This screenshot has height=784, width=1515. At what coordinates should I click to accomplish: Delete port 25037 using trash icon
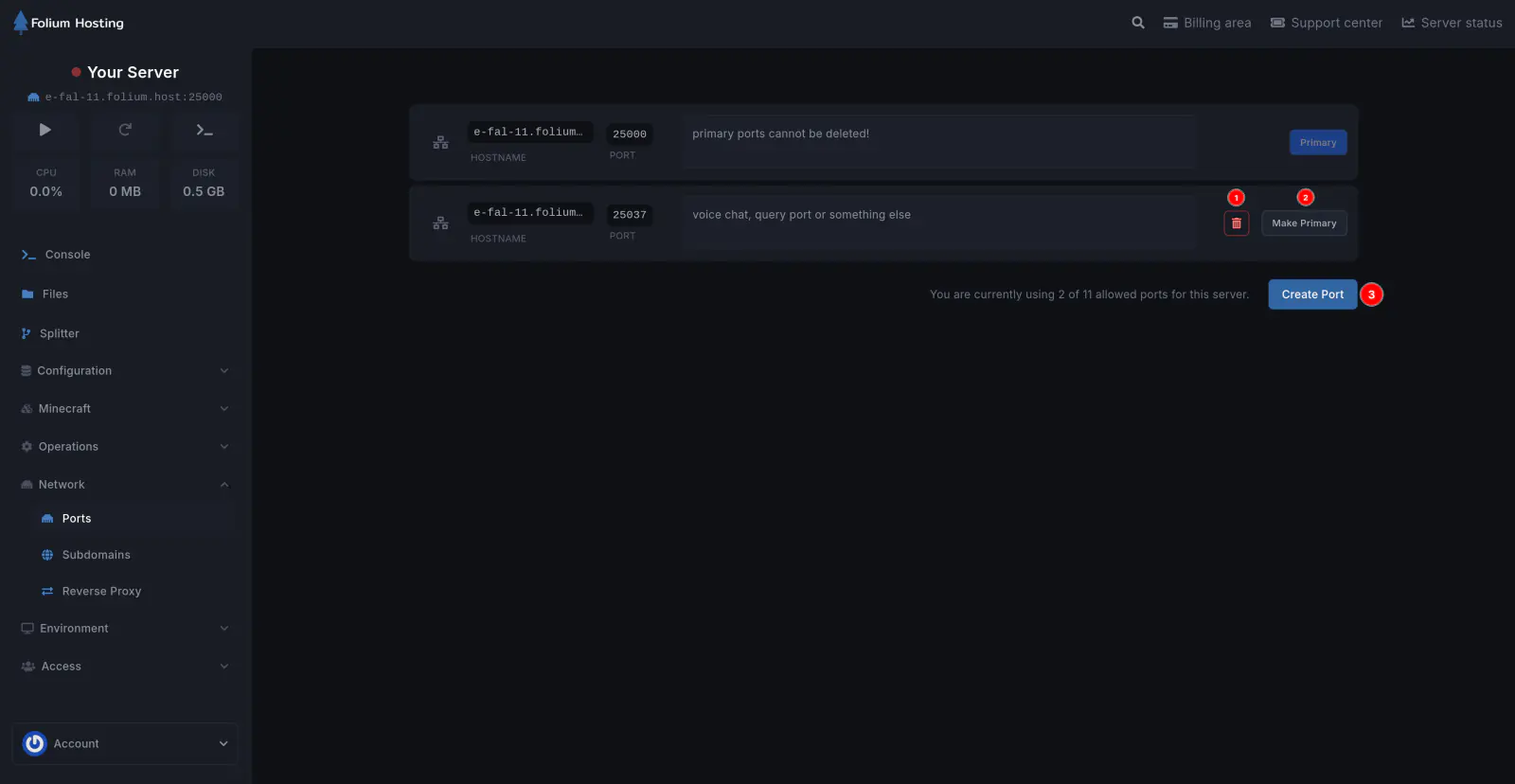pos(1237,223)
